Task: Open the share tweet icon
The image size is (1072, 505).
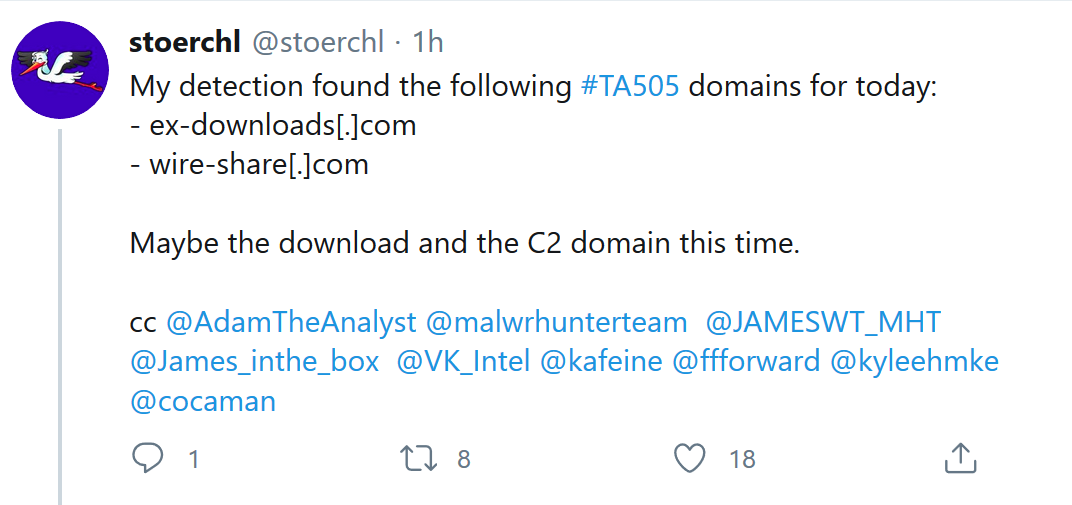Action: (959, 457)
